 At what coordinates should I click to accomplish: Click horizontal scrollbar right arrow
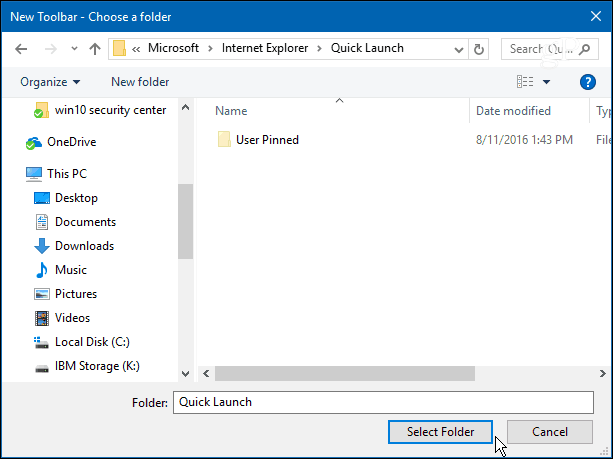(602, 373)
